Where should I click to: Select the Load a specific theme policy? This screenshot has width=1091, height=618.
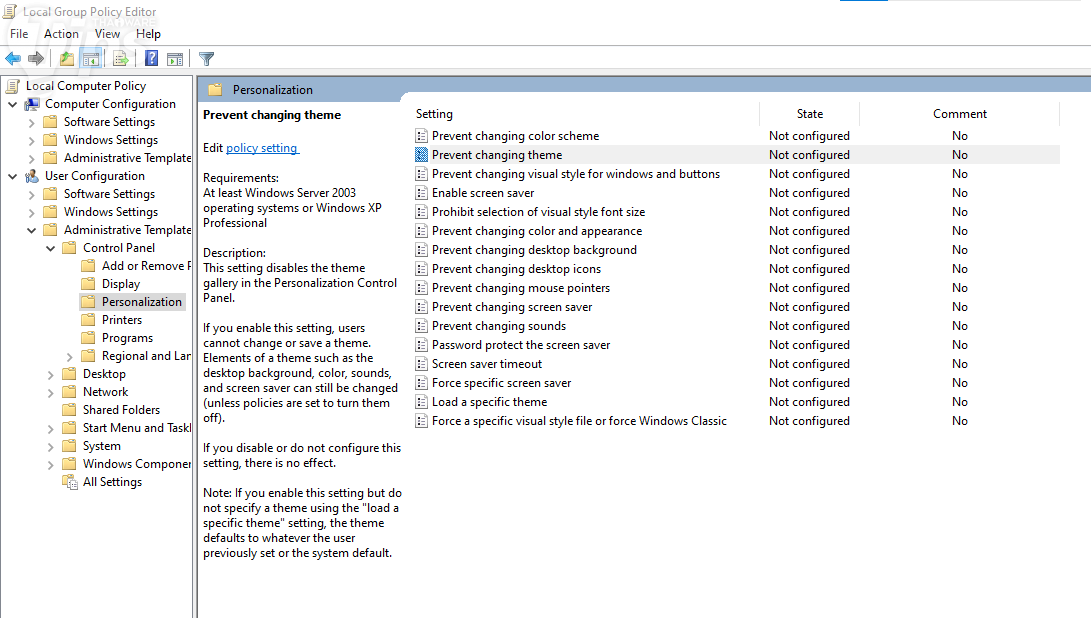489,402
